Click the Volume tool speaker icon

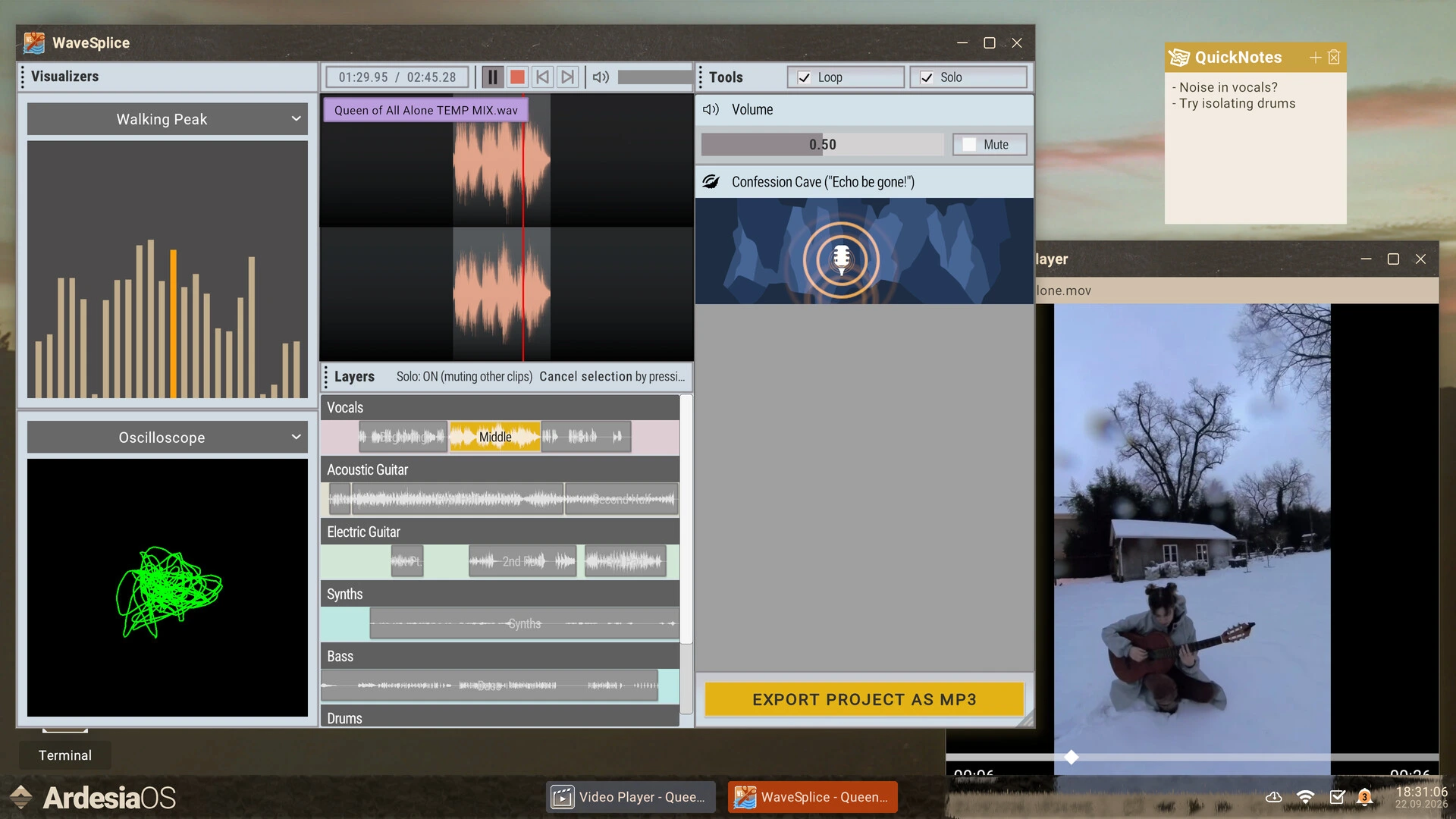[711, 110]
